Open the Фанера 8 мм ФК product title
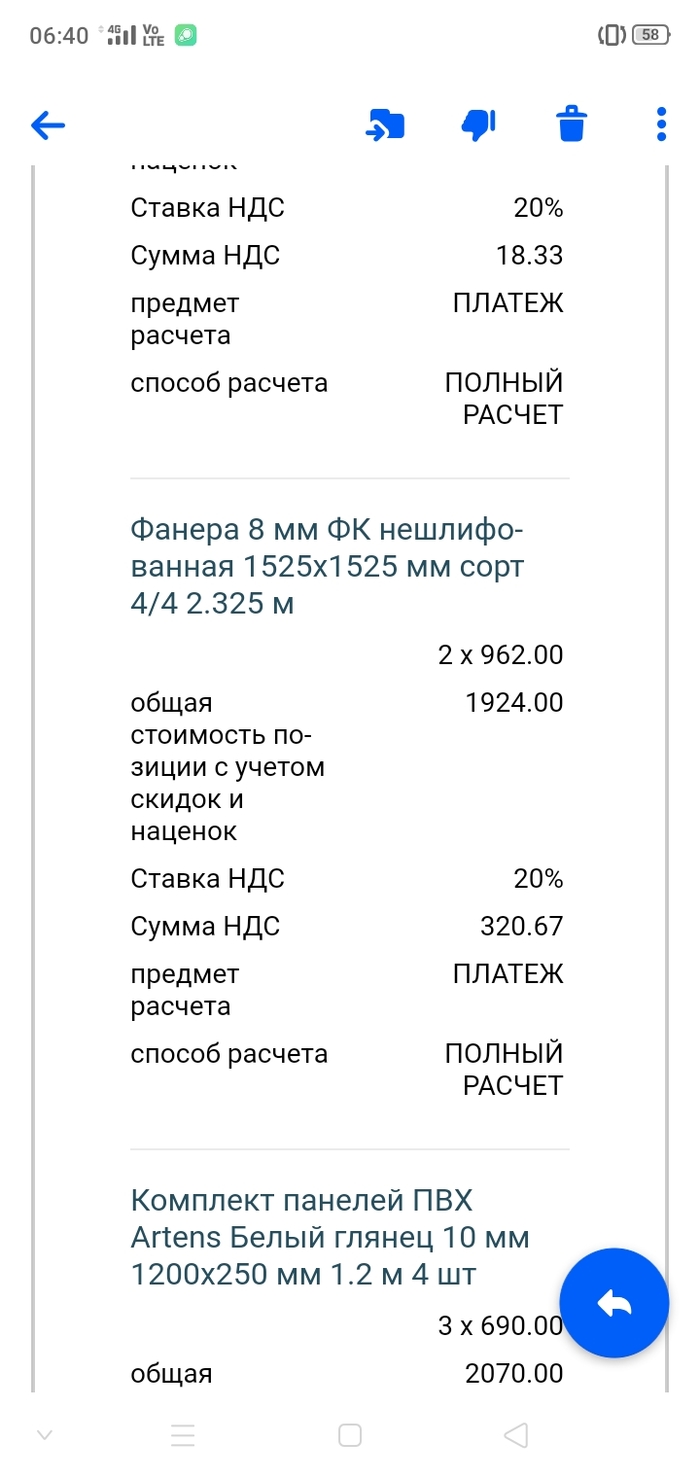700x1478 pixels. (328, 566)
